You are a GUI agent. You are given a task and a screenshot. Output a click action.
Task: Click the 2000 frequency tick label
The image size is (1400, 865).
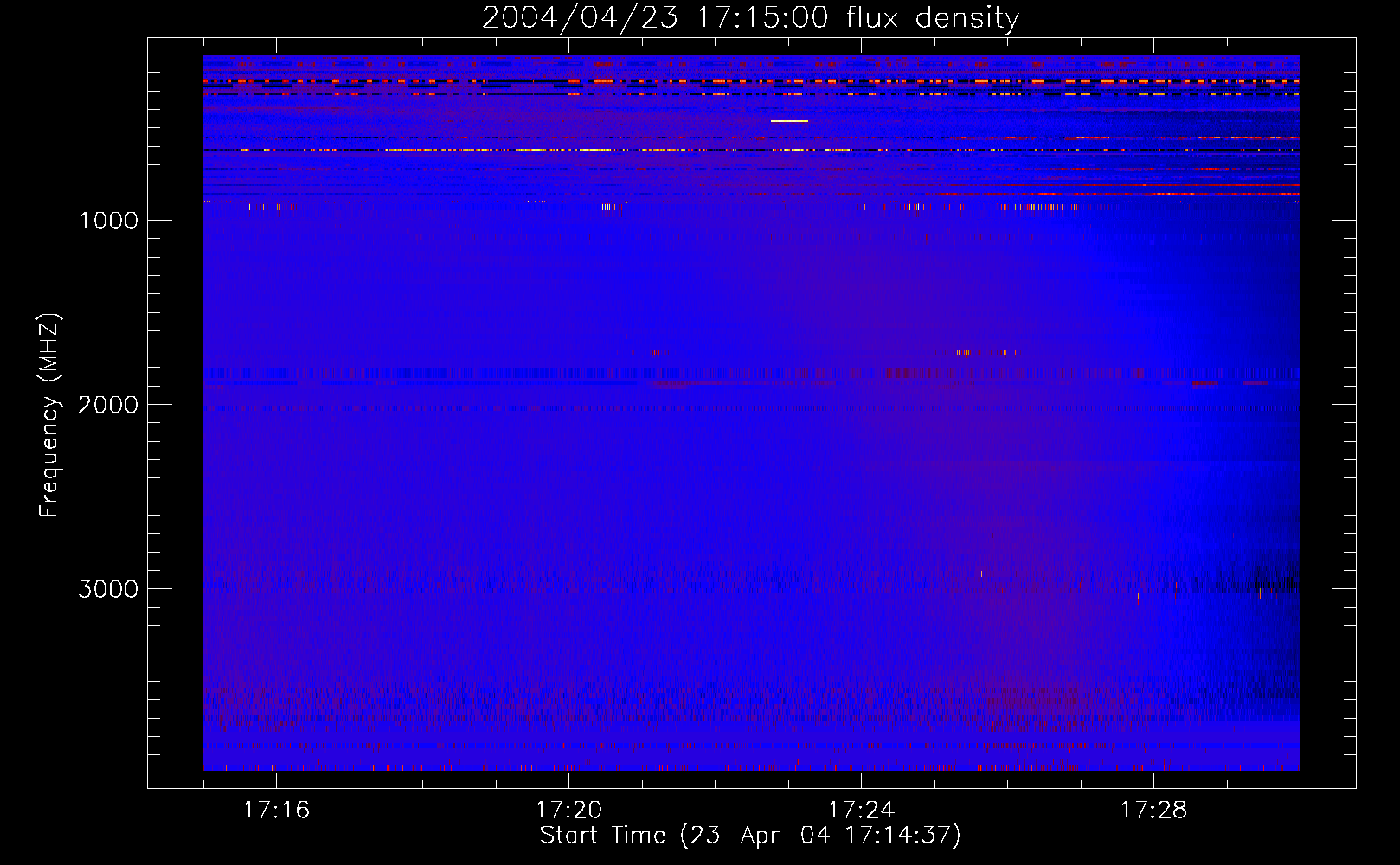(108, 405)
